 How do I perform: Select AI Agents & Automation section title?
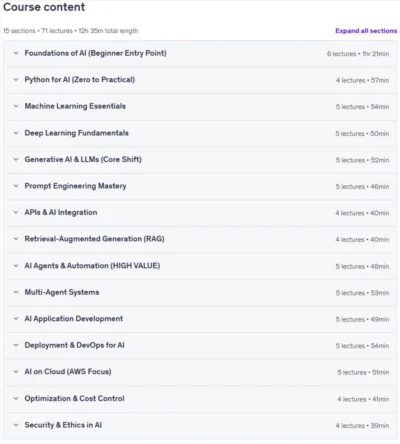(92, 266)
